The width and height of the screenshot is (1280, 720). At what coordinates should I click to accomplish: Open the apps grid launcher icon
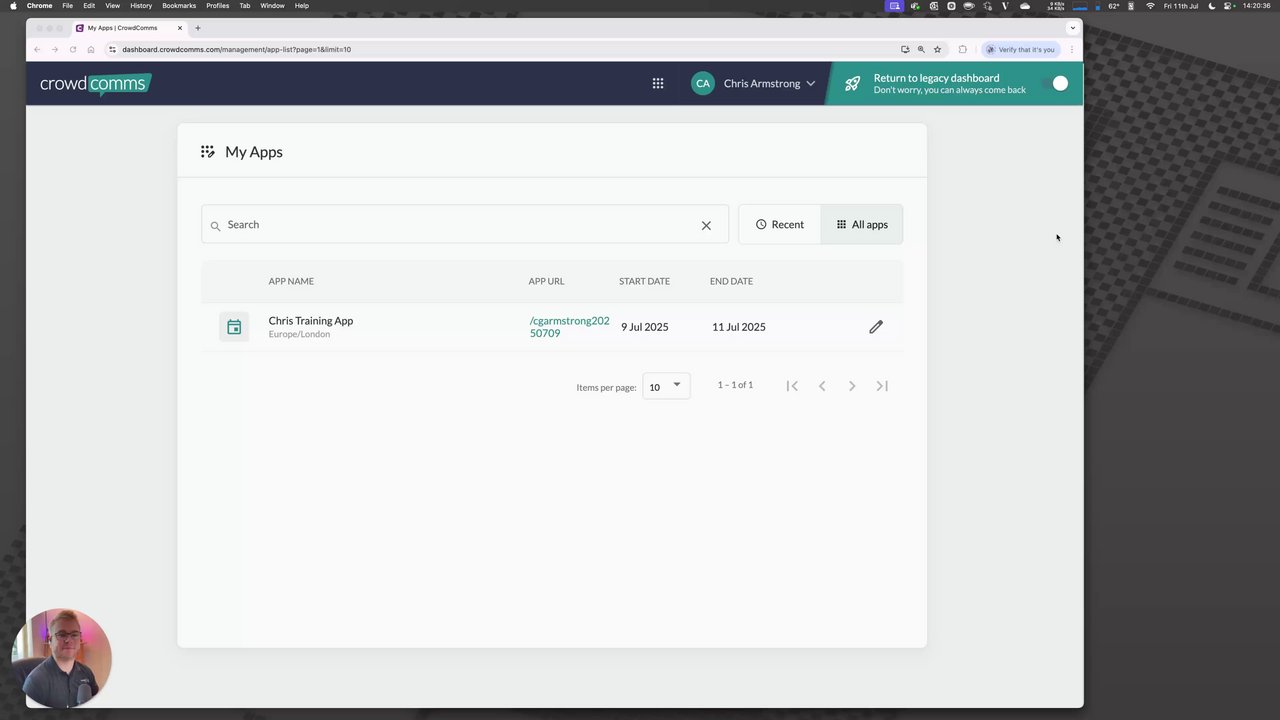pyautogui.click(x=658, y=84)
